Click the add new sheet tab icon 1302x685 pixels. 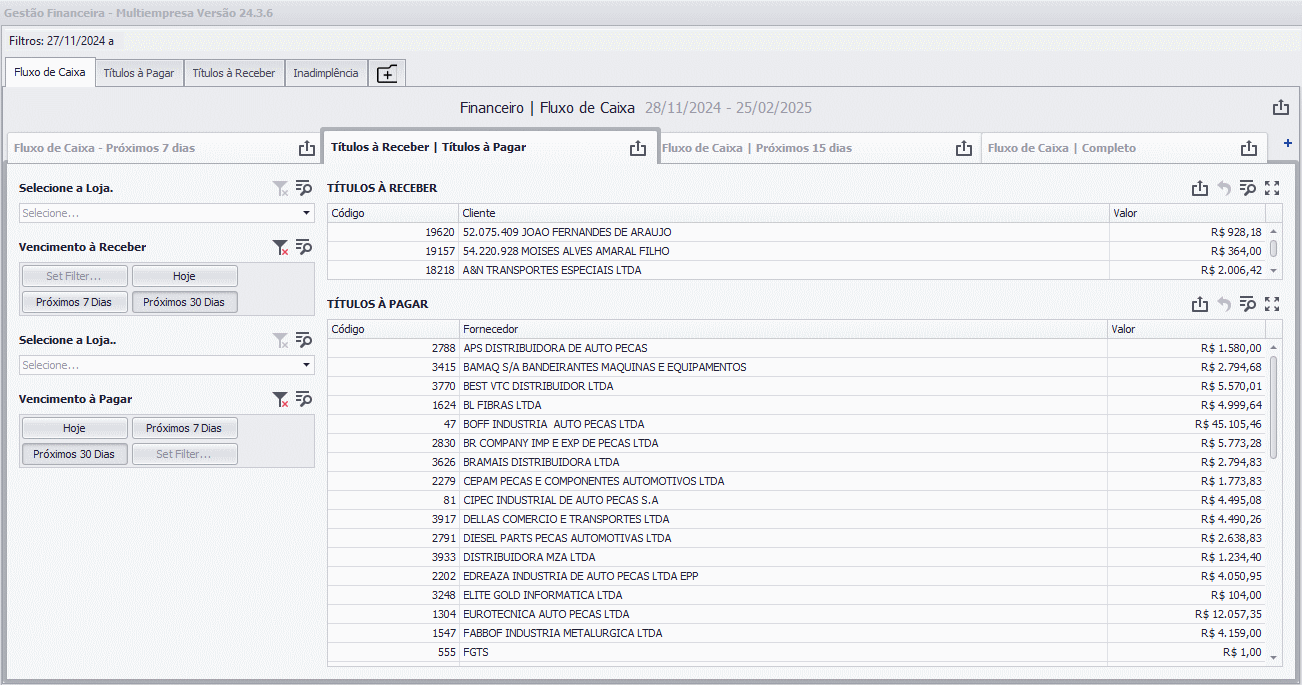click(387, 73)
